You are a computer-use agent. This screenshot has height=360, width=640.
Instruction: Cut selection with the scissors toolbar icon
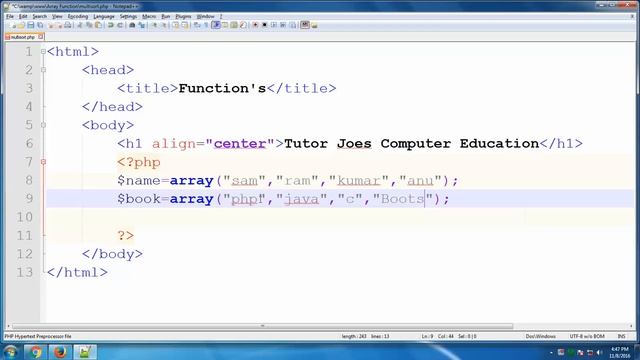coord(80,25)
